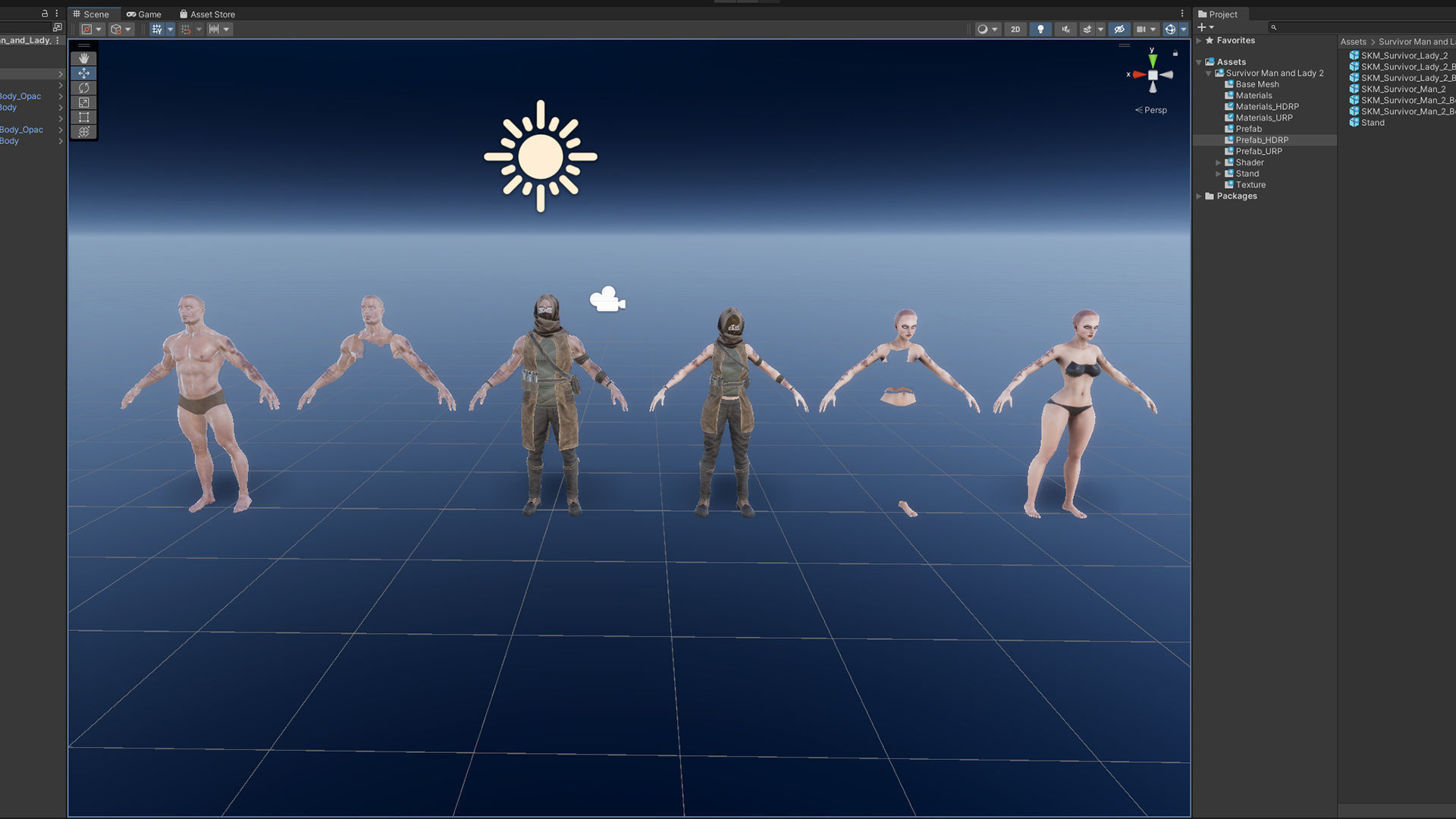Toggle grid visibility button
The height and width of the screenshot is (819, 1456).
click(157, 30)
